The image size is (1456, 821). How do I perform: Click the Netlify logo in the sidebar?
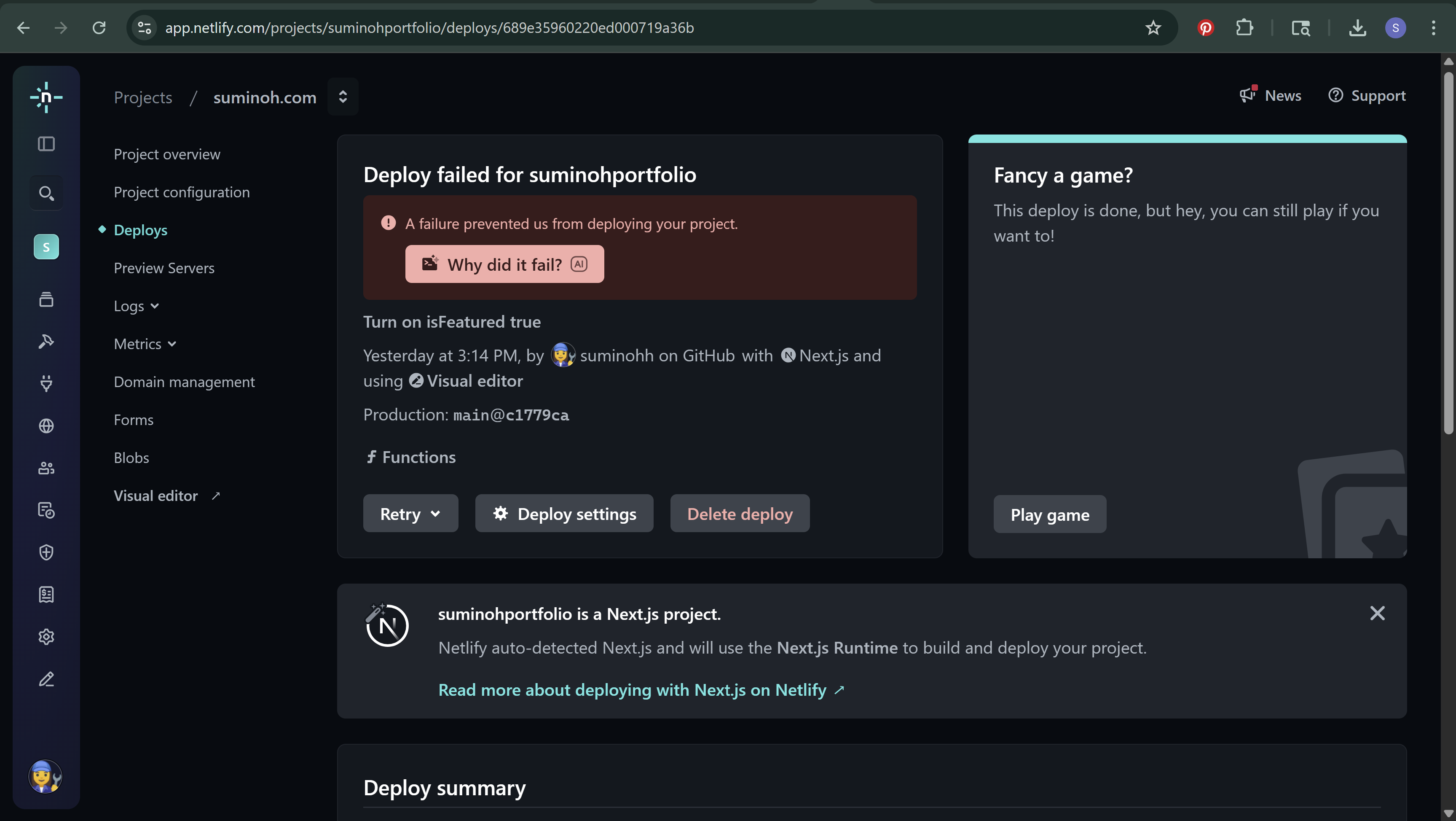46,97
